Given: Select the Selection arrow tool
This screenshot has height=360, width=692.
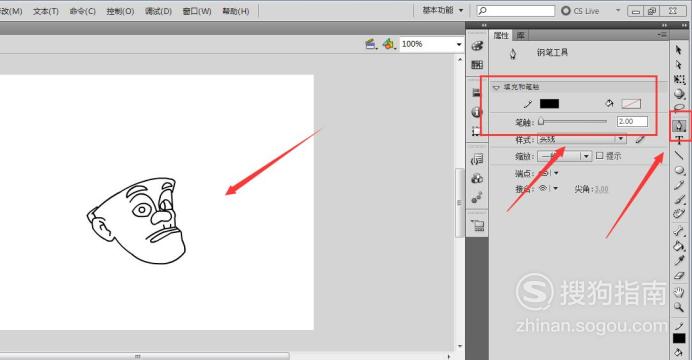Looking at the screenshot, I should [x=679, y=50].
